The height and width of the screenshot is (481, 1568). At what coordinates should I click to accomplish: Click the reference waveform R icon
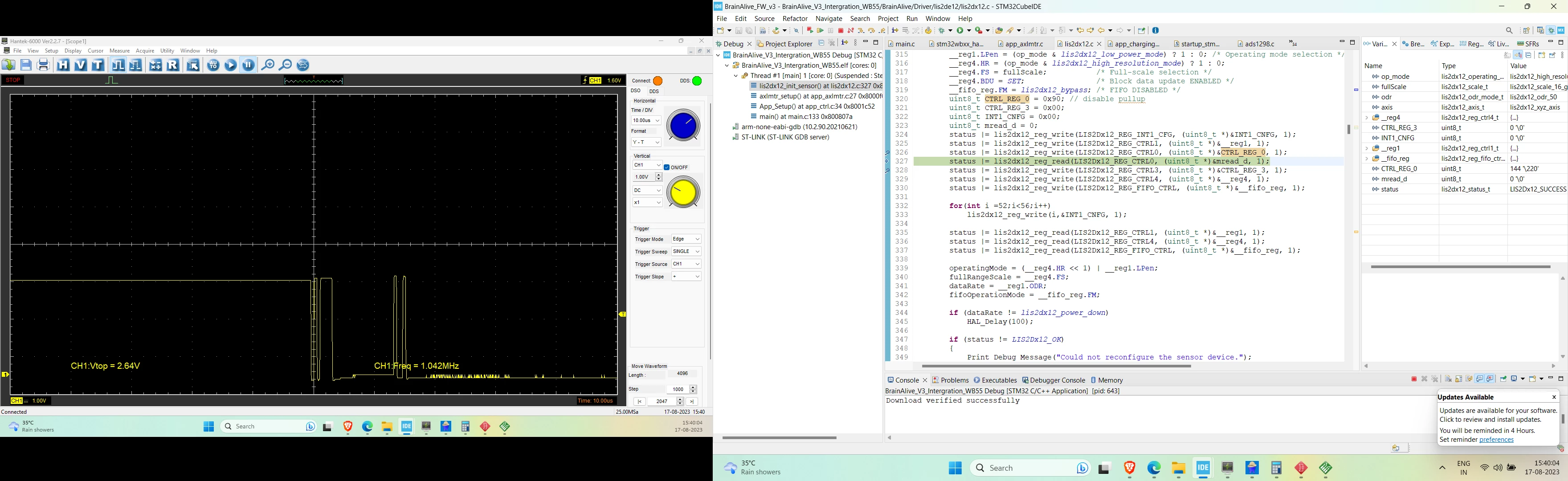tap(173, 65)
